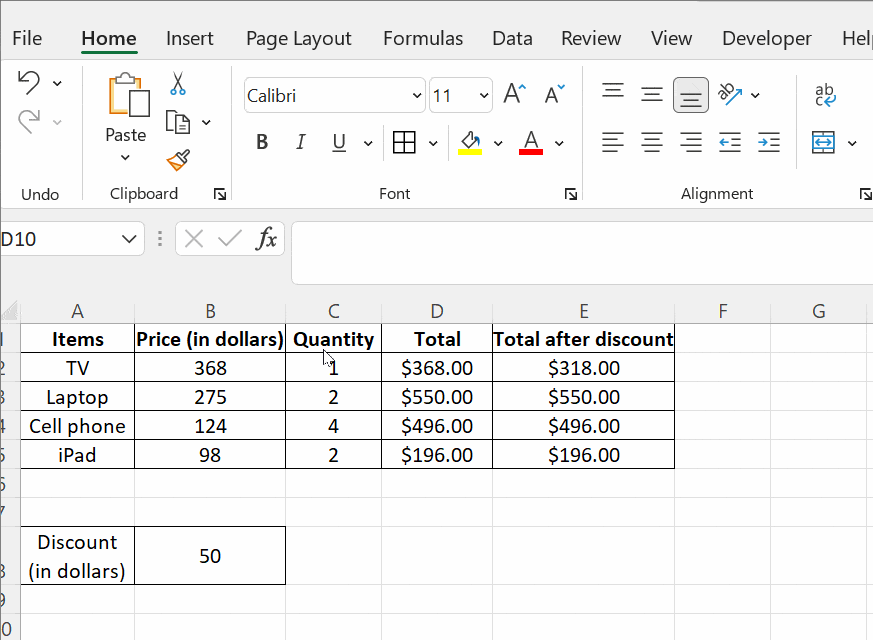Open the Name Box dropdown arrow
The height and width of the screenshot is (640, 873).
(128, 239)
